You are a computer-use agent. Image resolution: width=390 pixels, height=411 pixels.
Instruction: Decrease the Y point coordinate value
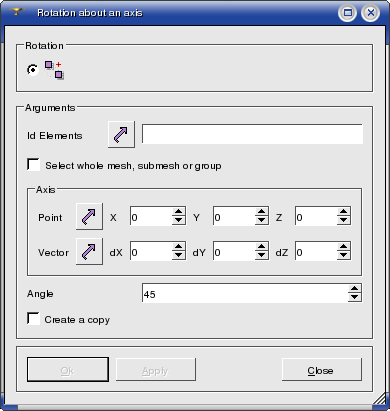pos(262,220)
